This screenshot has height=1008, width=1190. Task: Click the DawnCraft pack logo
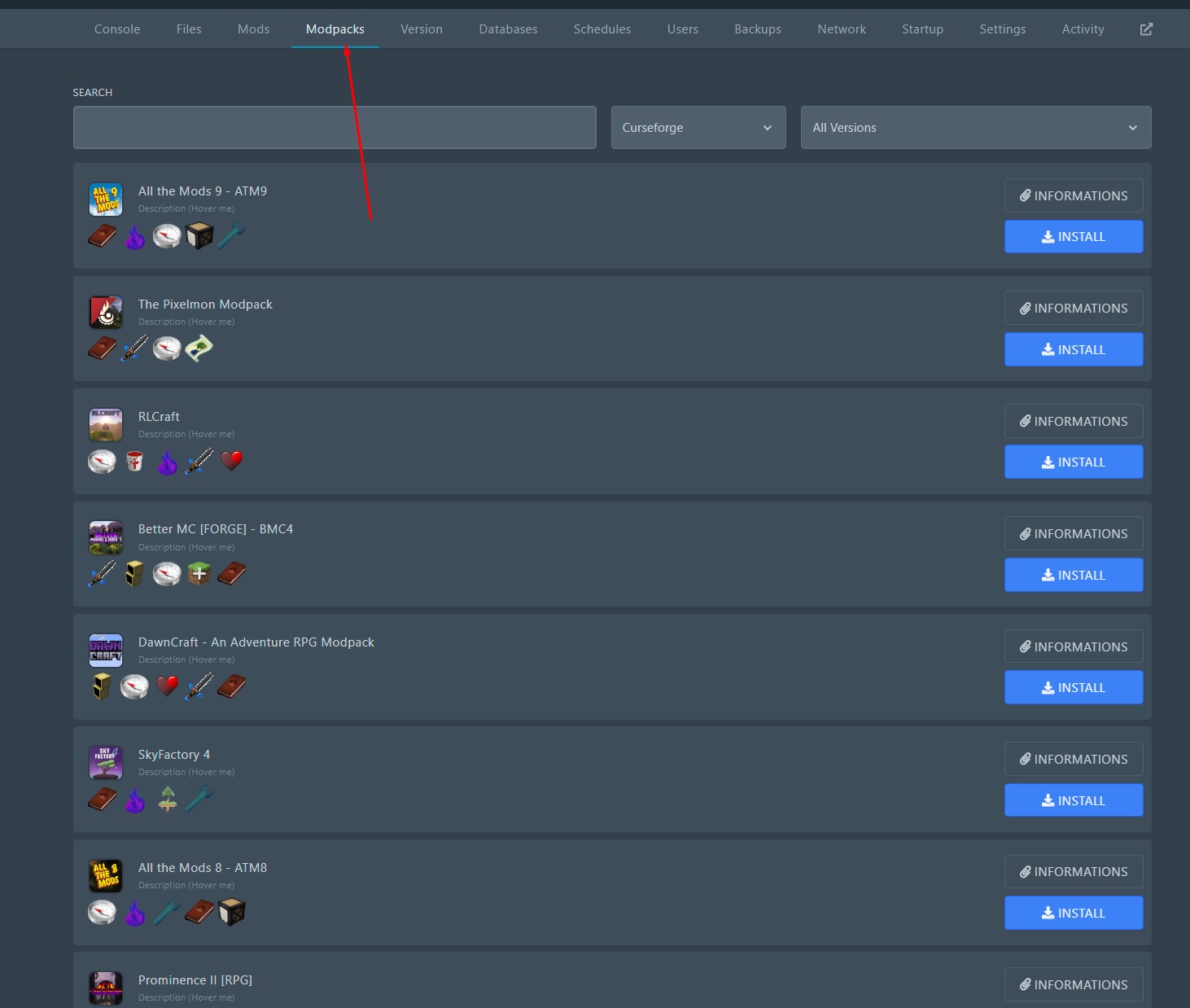[x=106, y=651]
